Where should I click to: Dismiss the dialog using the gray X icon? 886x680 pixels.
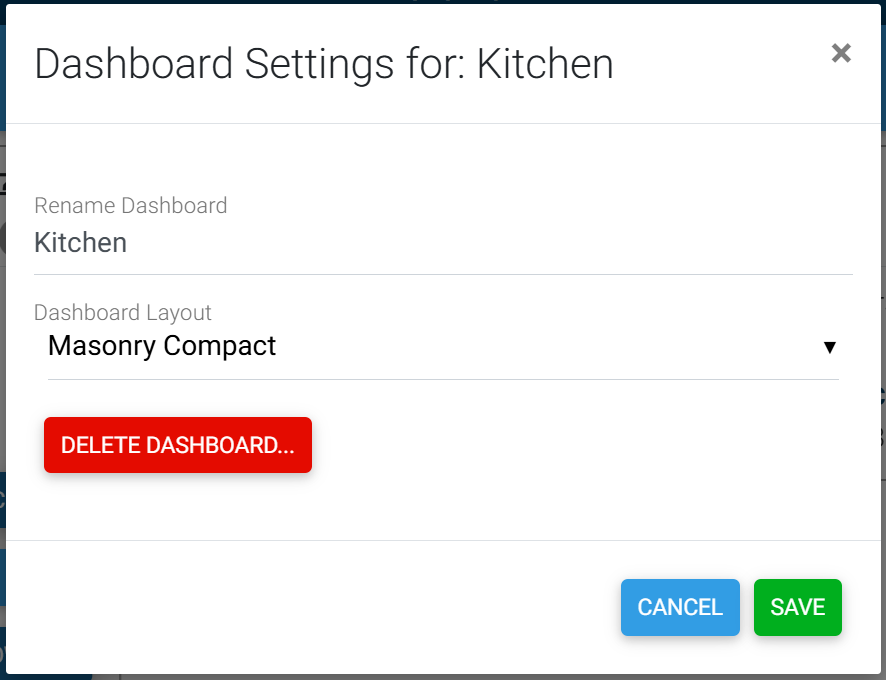[841, 53]
